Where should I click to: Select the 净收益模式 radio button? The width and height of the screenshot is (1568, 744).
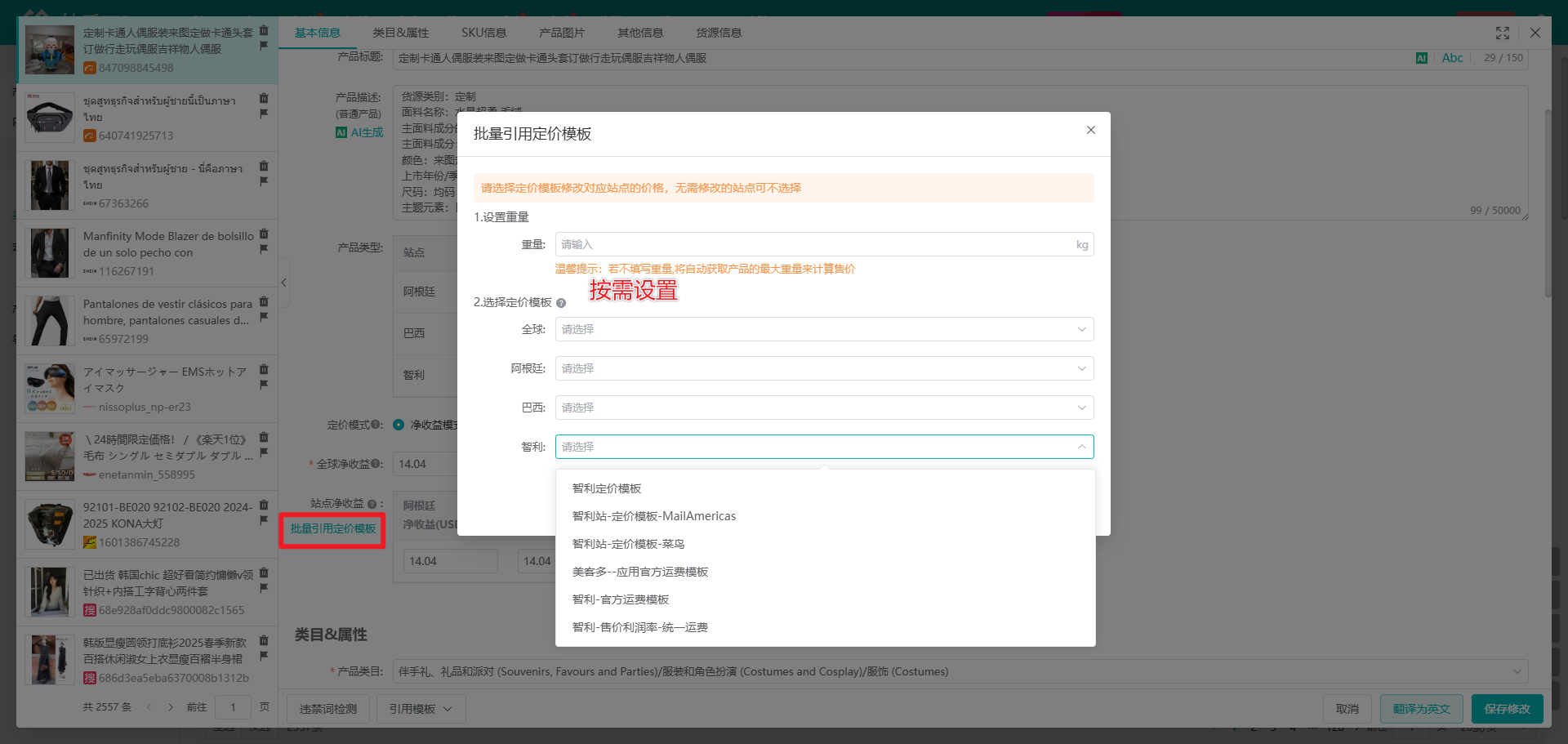click(399, 425)
